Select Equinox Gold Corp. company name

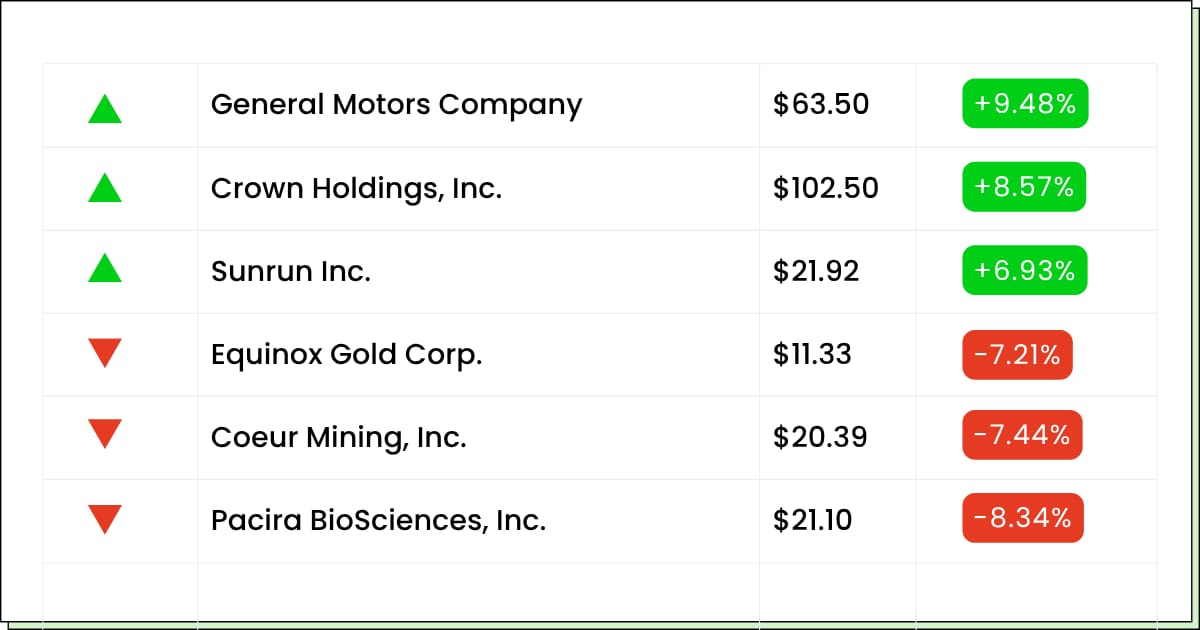(x=347, y=354)
